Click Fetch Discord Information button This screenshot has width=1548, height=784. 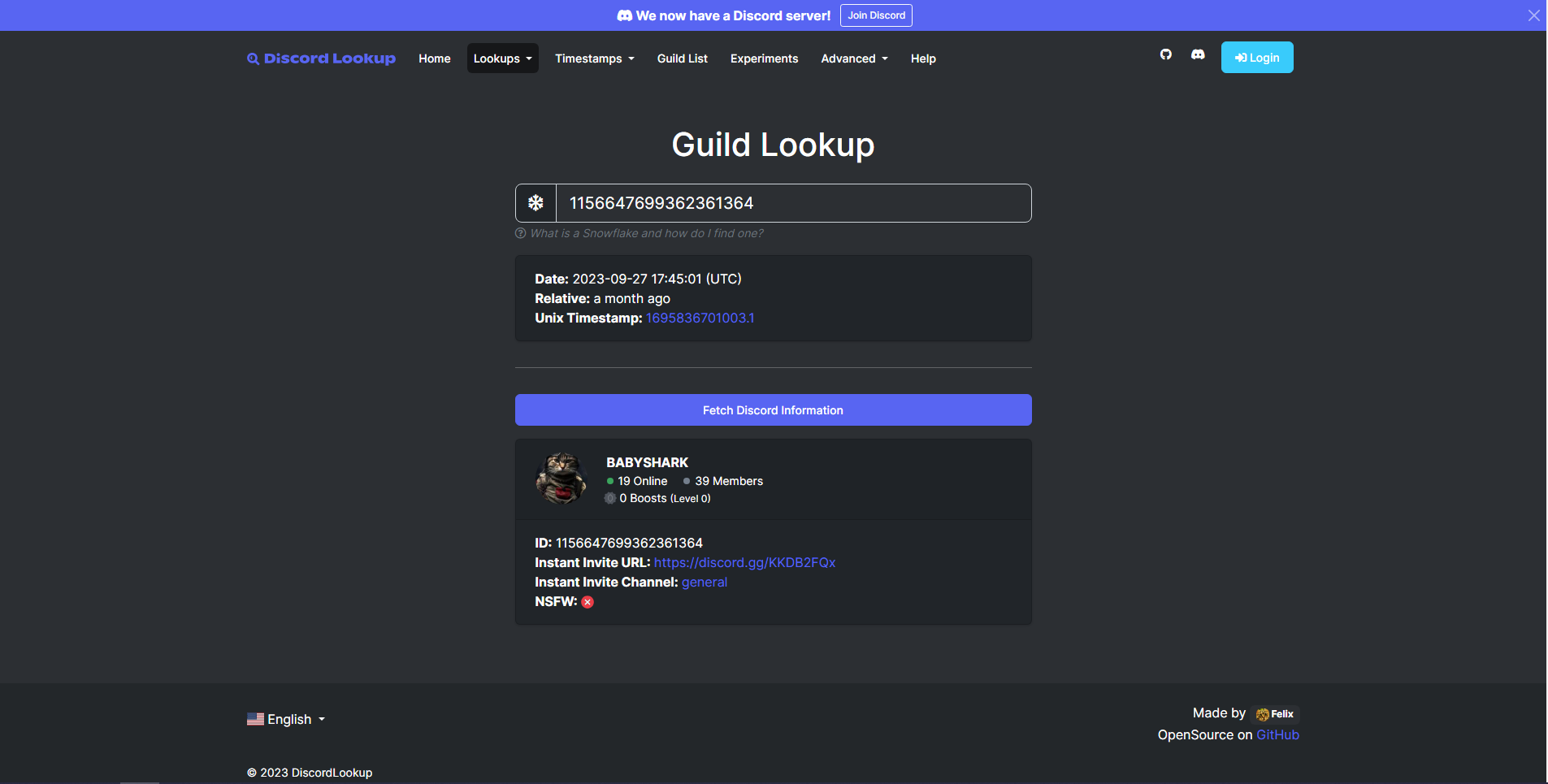tap(774, 410)
